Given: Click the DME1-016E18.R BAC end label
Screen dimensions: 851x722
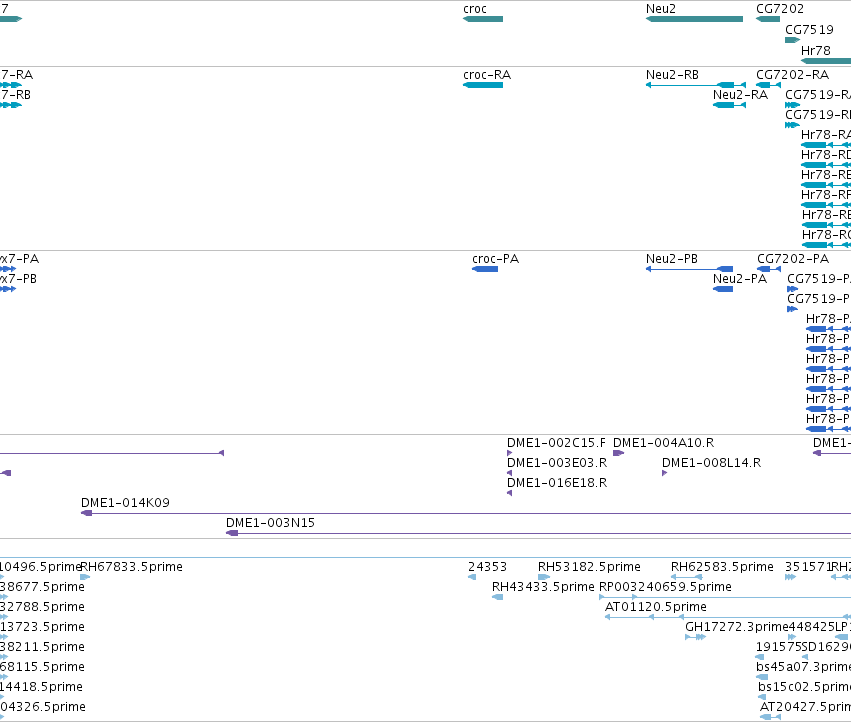Looking at the screenshot, I should [x=557, y=483].
